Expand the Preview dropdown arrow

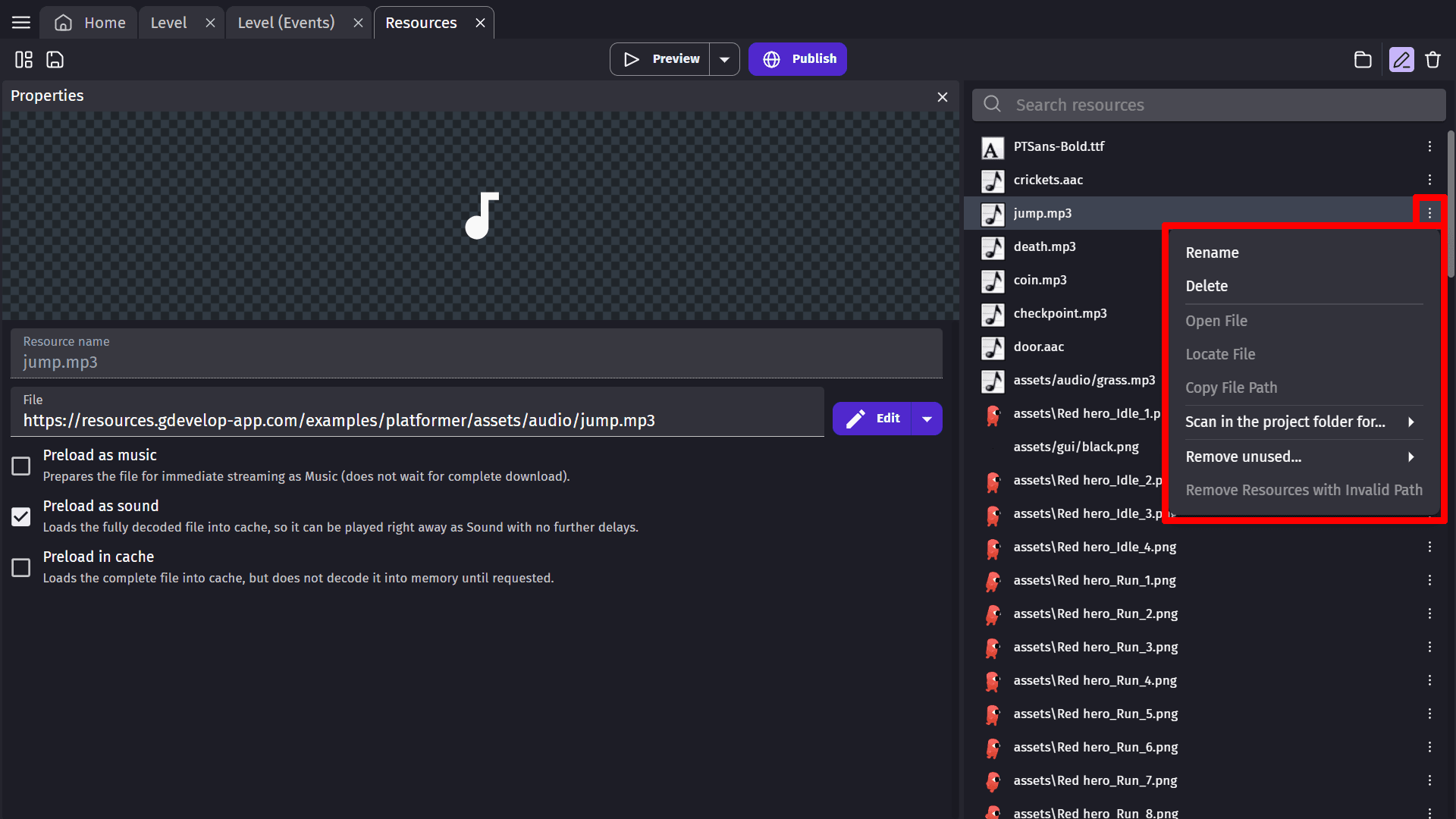coord(724,59)
